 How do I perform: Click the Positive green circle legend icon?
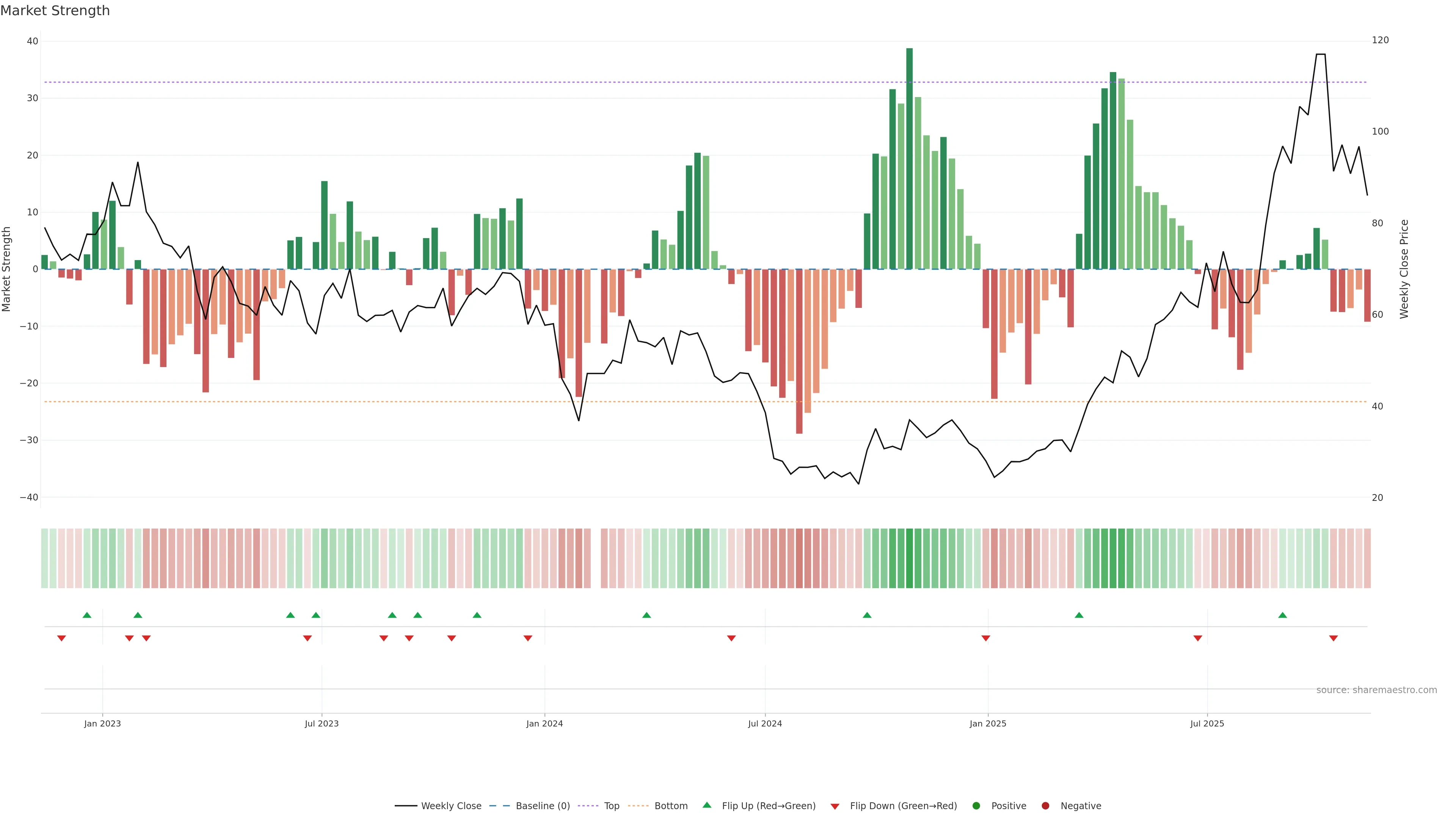pyautogui.click(x=976, y=806)
